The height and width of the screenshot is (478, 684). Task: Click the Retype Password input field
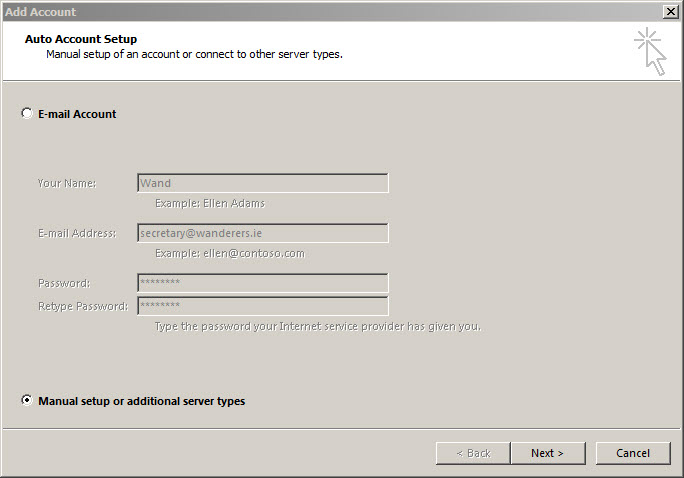[x=263, y=306]
